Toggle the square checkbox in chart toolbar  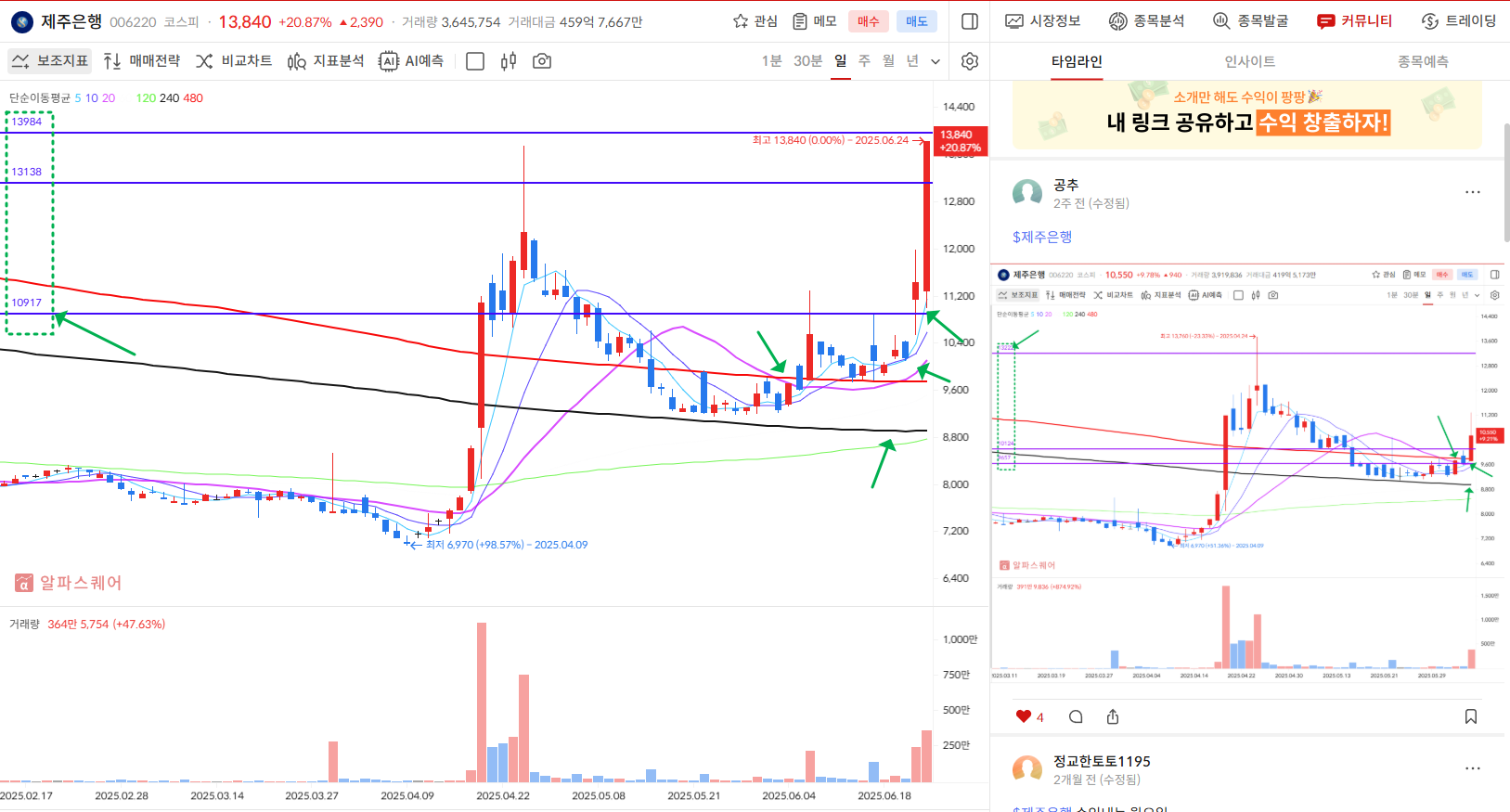tap(475, 61)
